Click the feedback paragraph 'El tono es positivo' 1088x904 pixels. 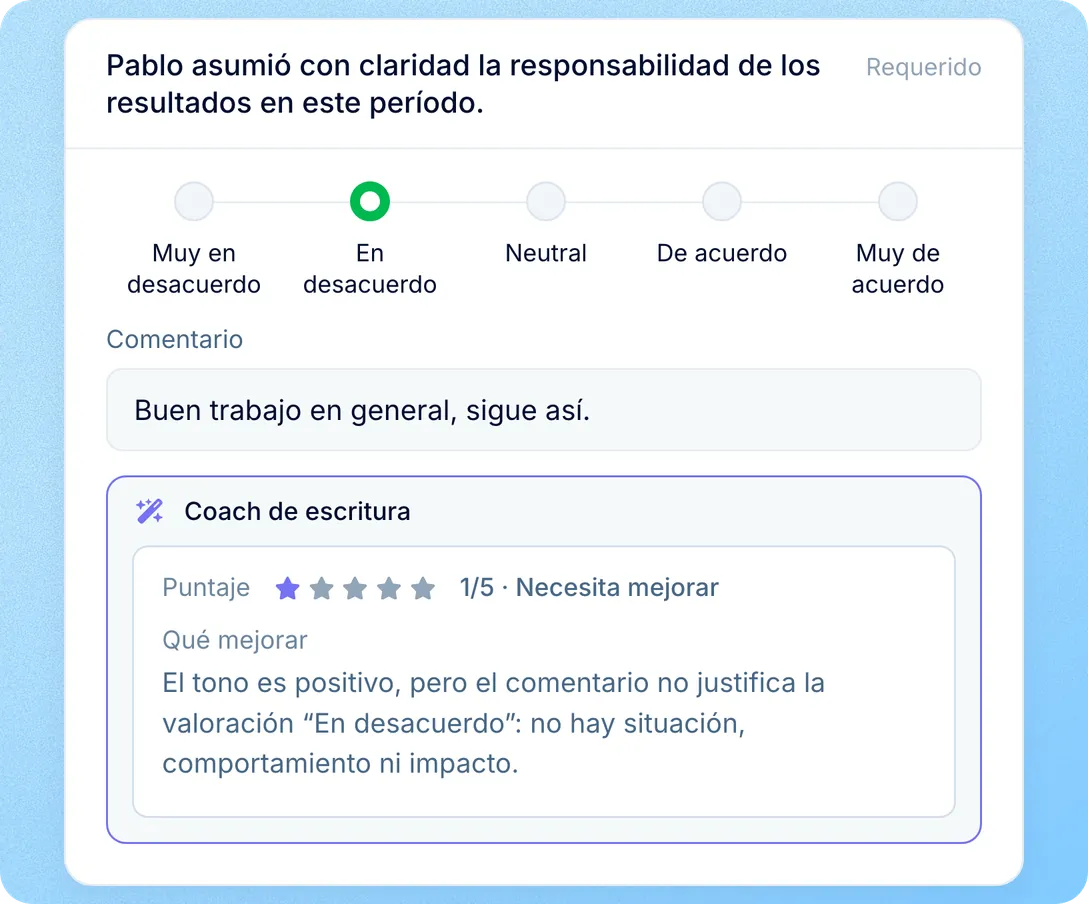coord(493,723)
